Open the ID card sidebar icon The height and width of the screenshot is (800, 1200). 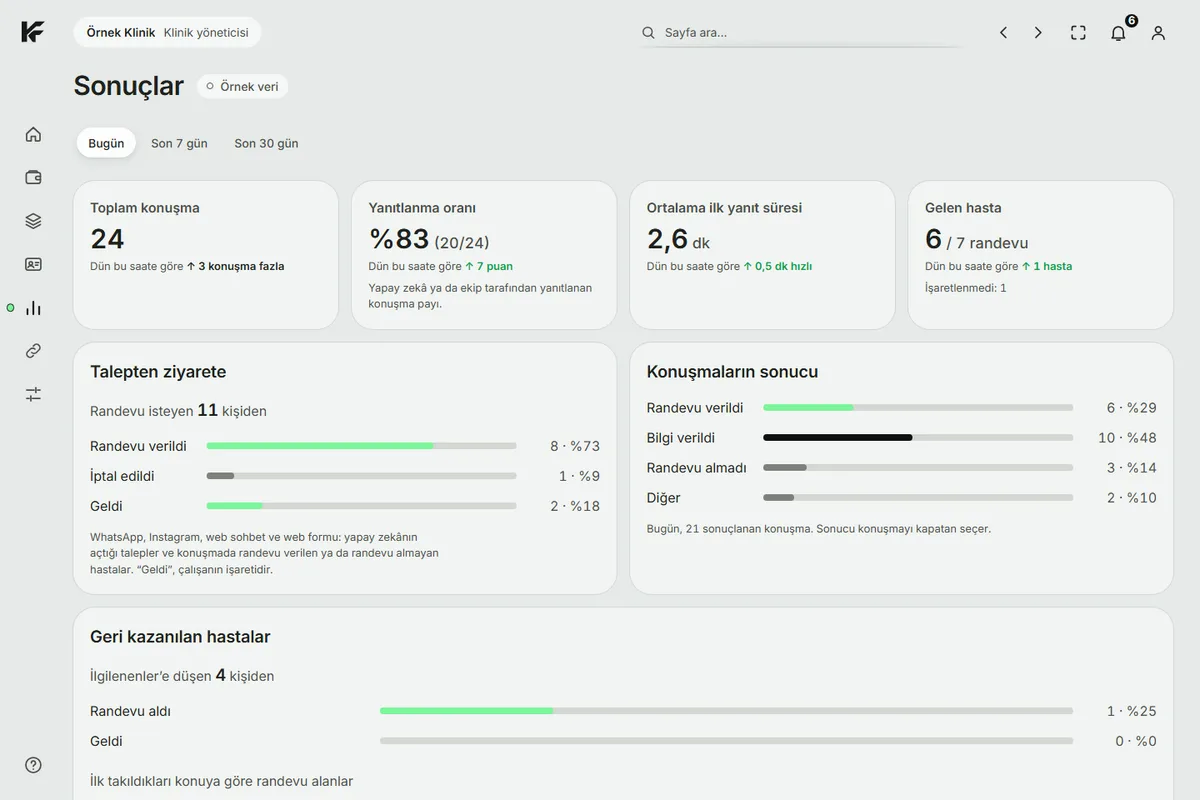[x=33, y=265]
